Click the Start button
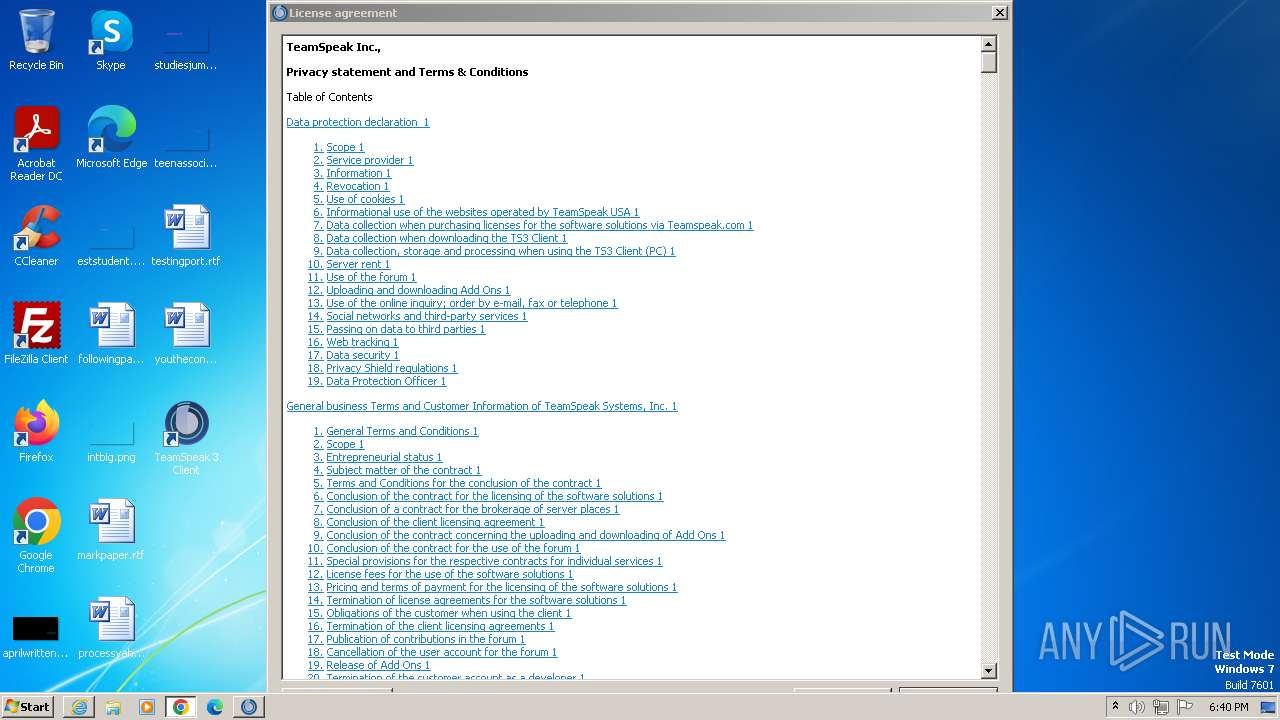The height and width of the screenshot is (720, 1280). tap(28, 707)
